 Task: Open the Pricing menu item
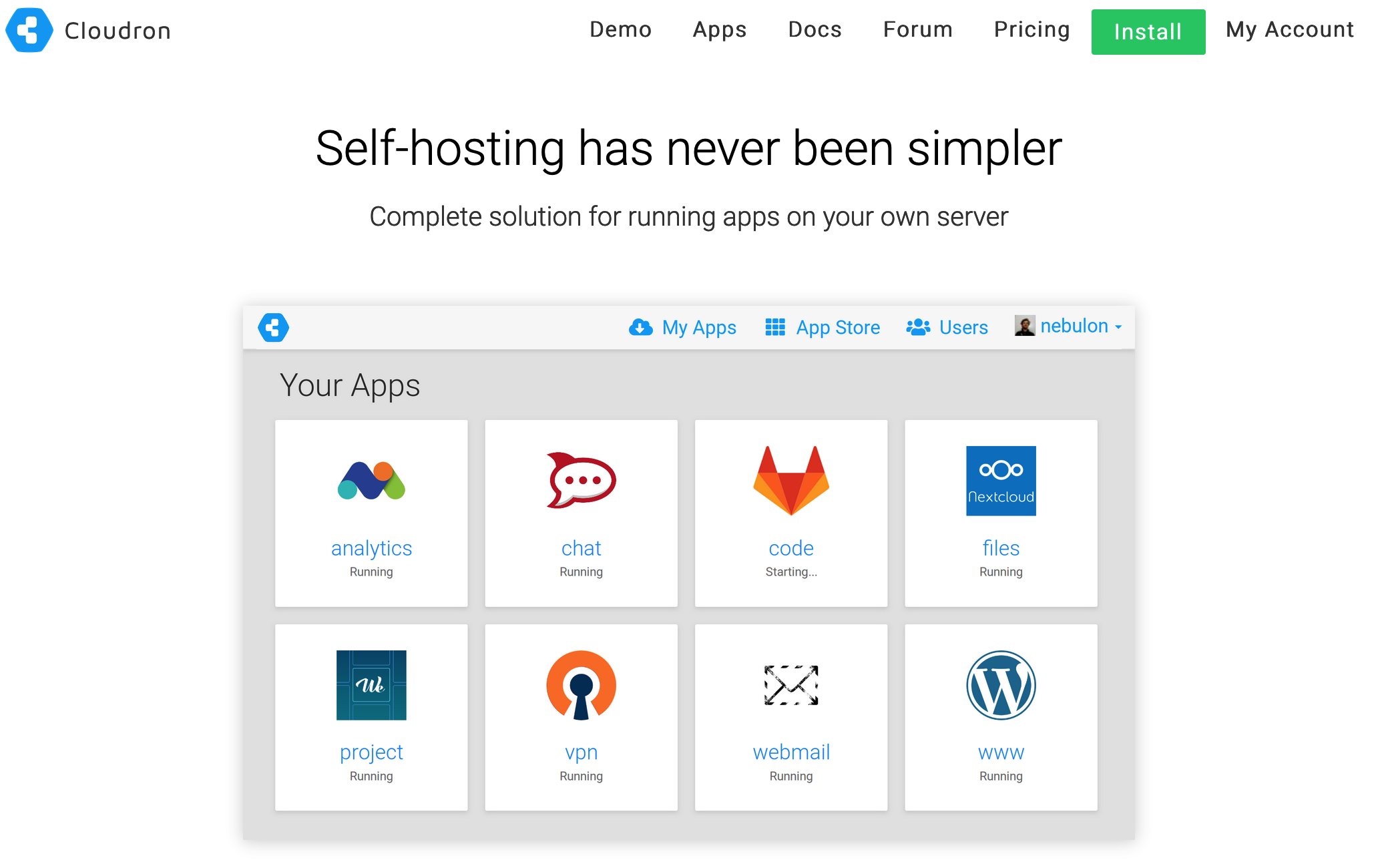pos(1031,29)
